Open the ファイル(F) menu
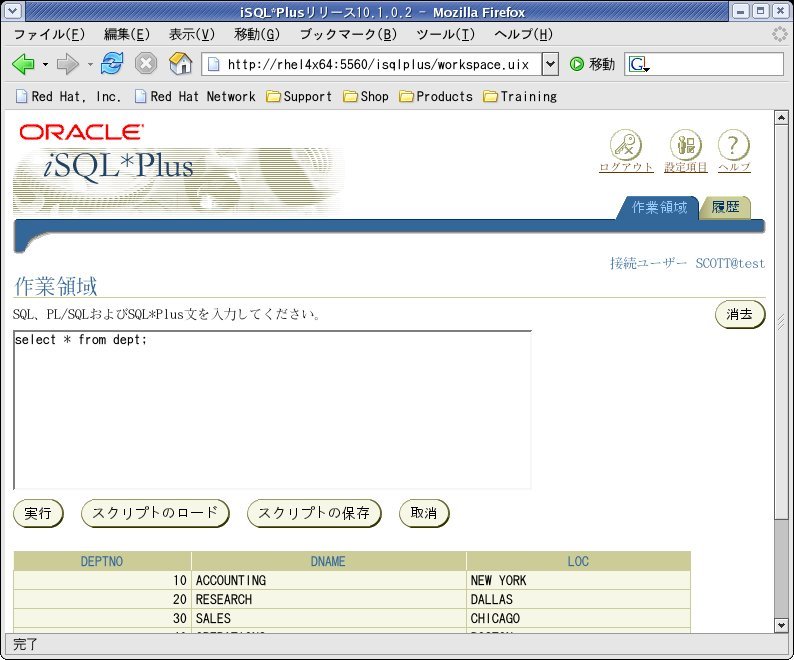This screenshot has height=660, width=794. pyautogui.click(x=49, y=34)
